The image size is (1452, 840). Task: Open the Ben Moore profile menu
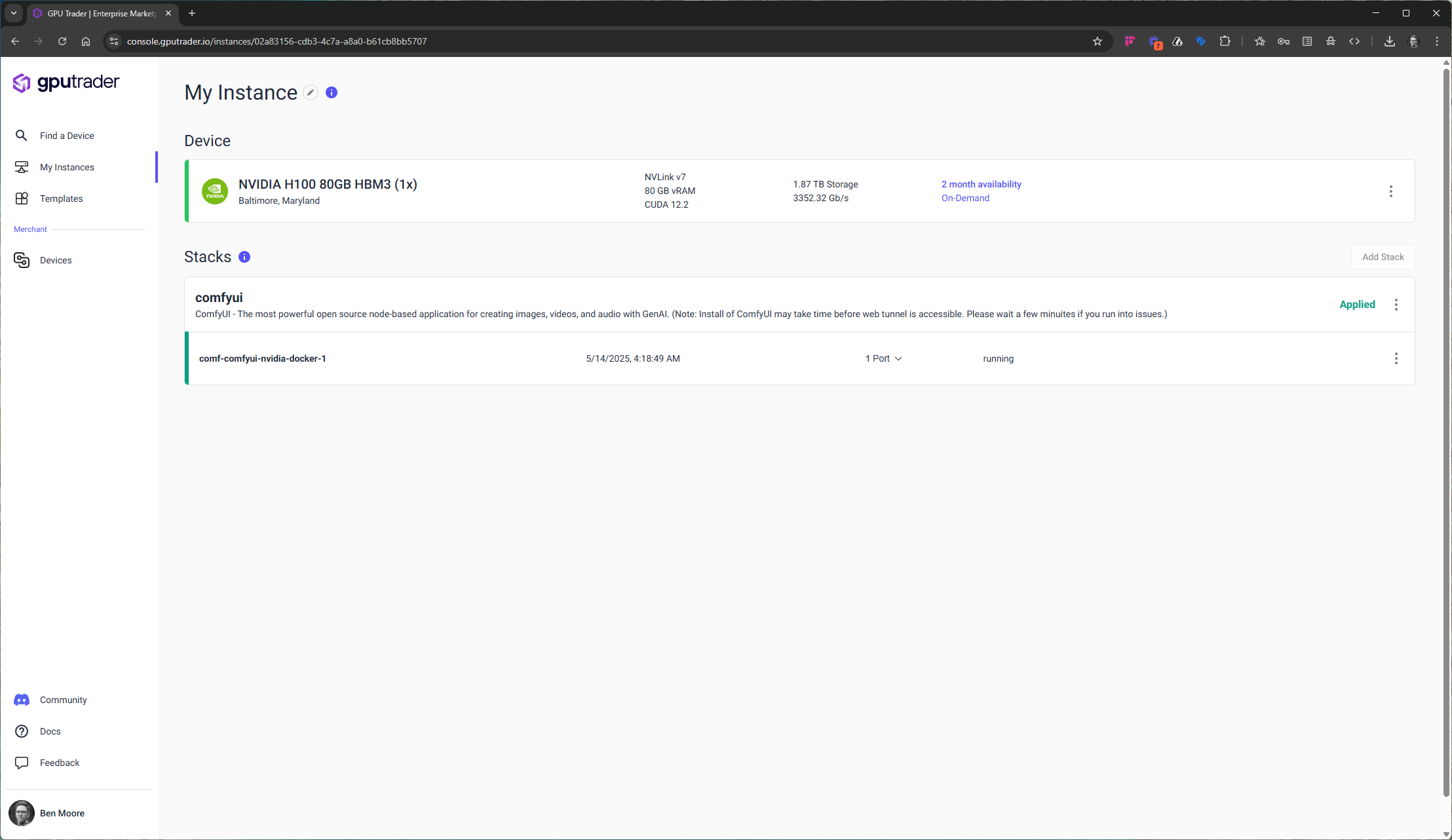coord(62,813)
